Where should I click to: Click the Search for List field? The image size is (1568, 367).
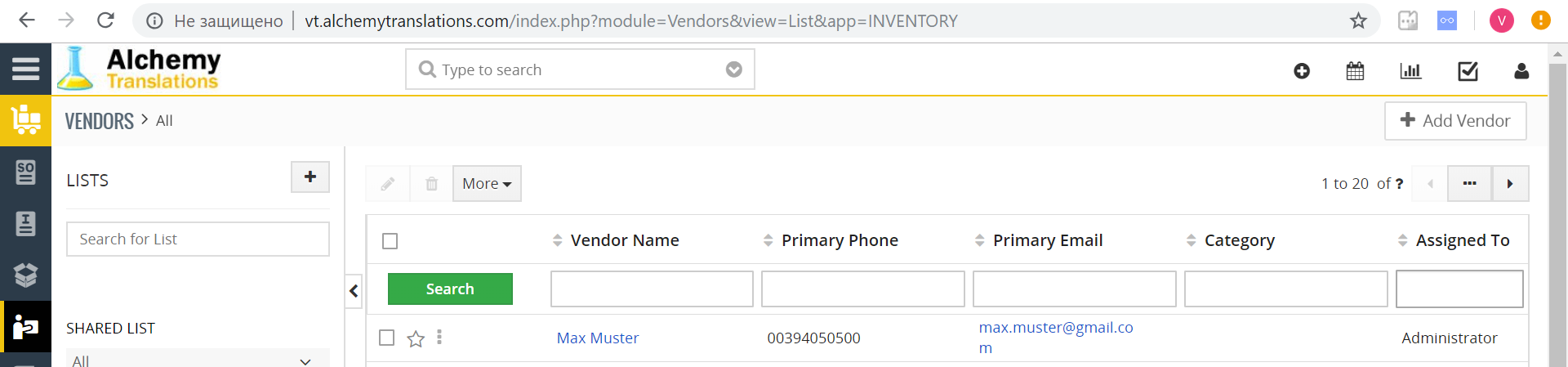198,239
